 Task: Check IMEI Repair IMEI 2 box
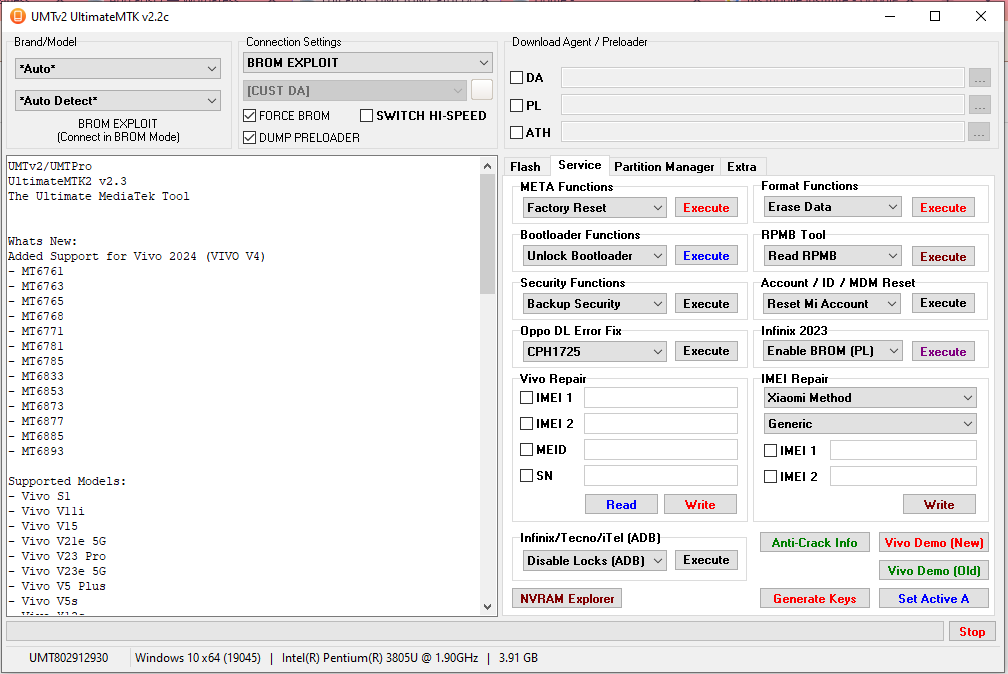[770, 477]
